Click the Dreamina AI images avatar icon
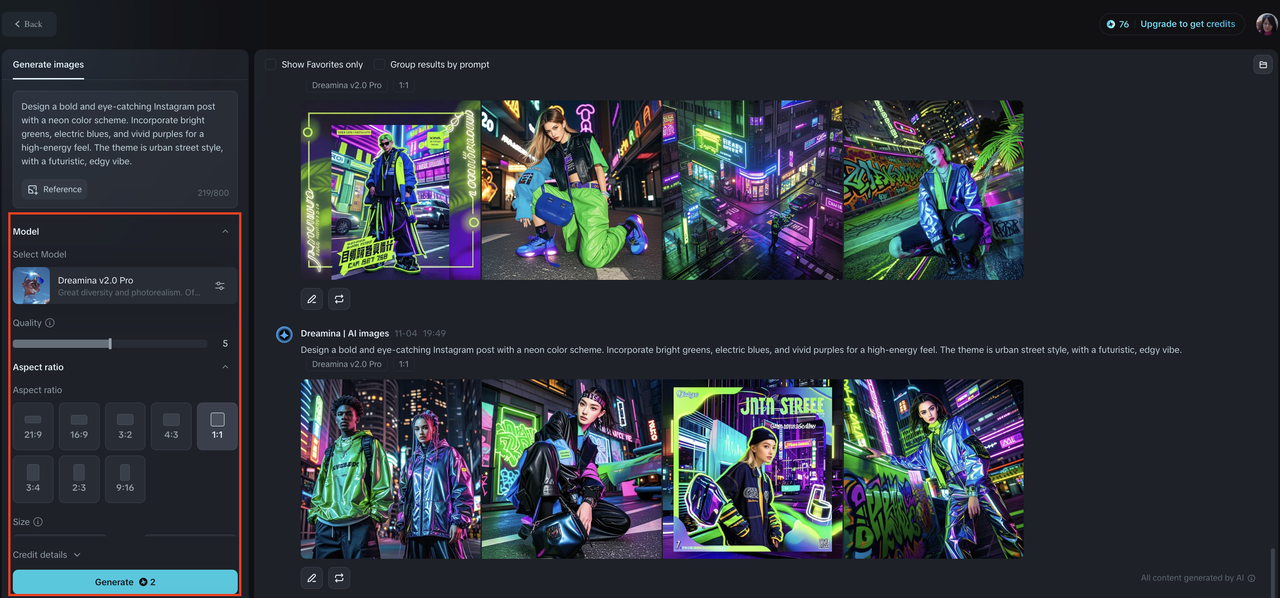 (284, 334)
